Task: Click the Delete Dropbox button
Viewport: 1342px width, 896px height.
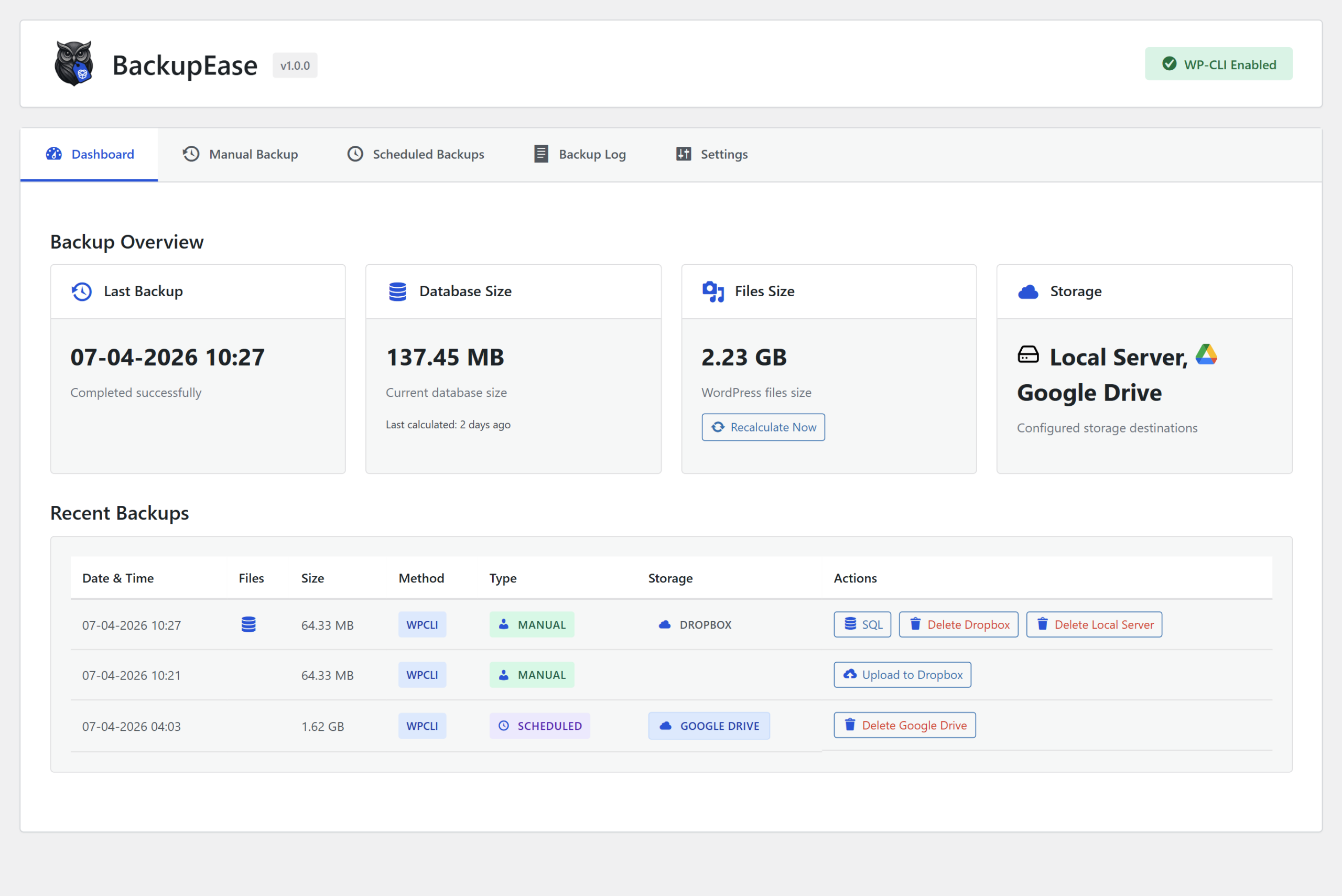Action: (x=958, y=624)
